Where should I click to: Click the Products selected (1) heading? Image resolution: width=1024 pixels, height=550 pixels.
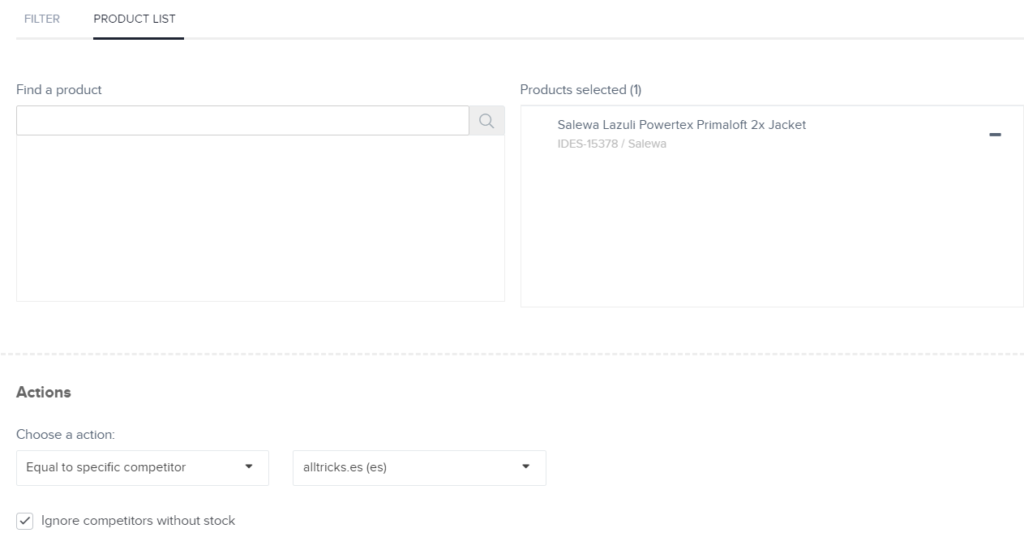[x=580, y=90]
